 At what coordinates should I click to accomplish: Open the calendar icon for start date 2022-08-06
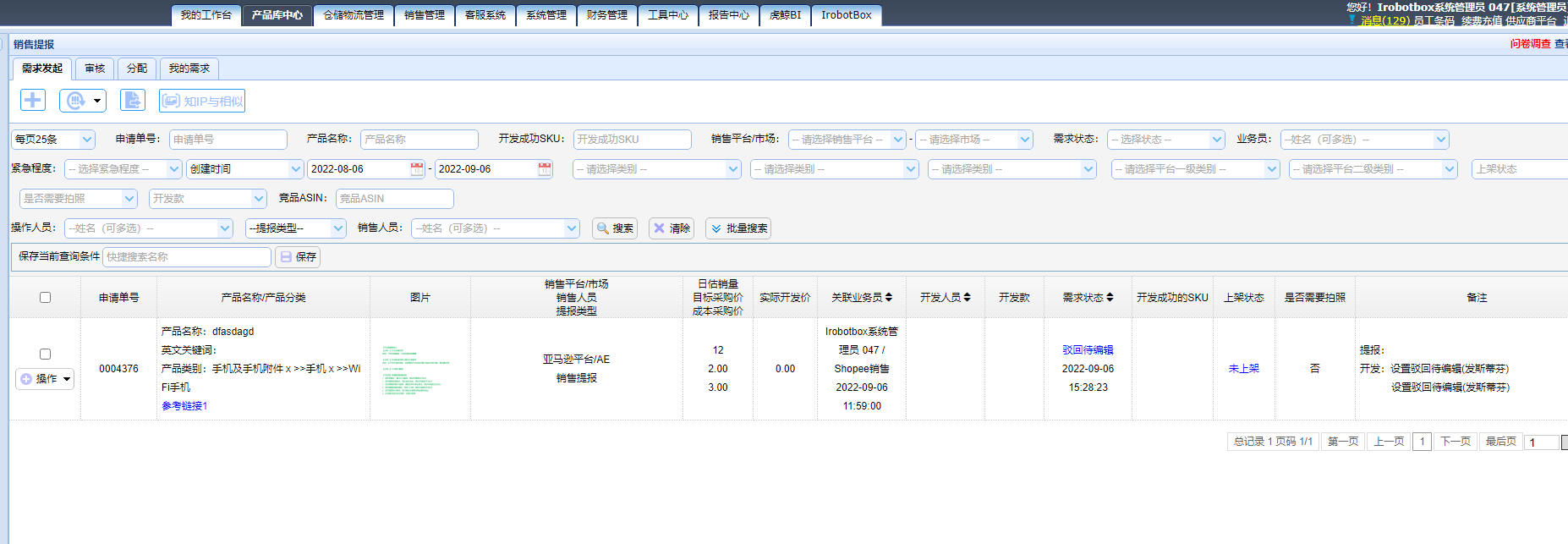(x=417, y=169)
